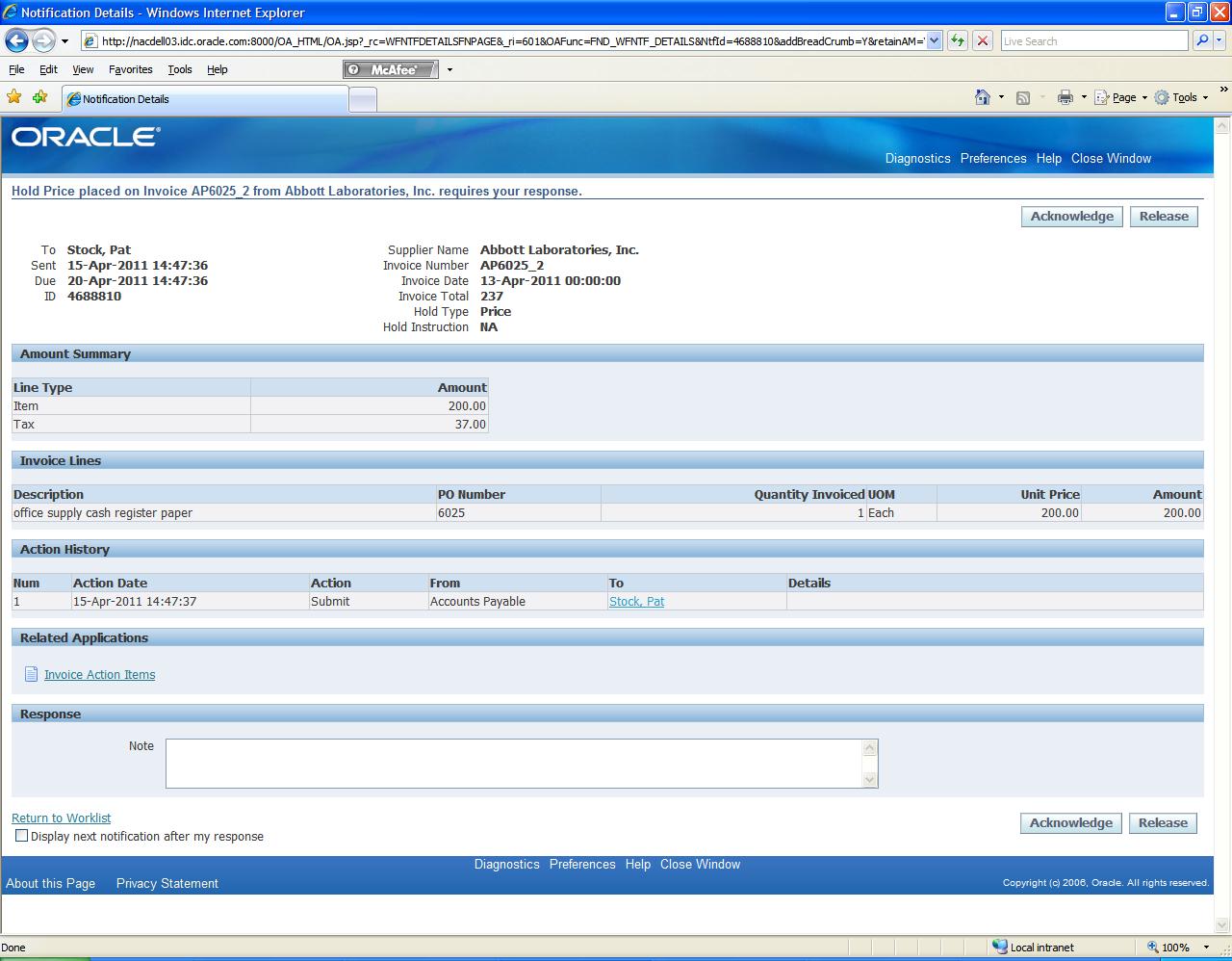This screenshot has height=961, width=1232.
Task: Click the Oracle logo
Action: point(86,137)
